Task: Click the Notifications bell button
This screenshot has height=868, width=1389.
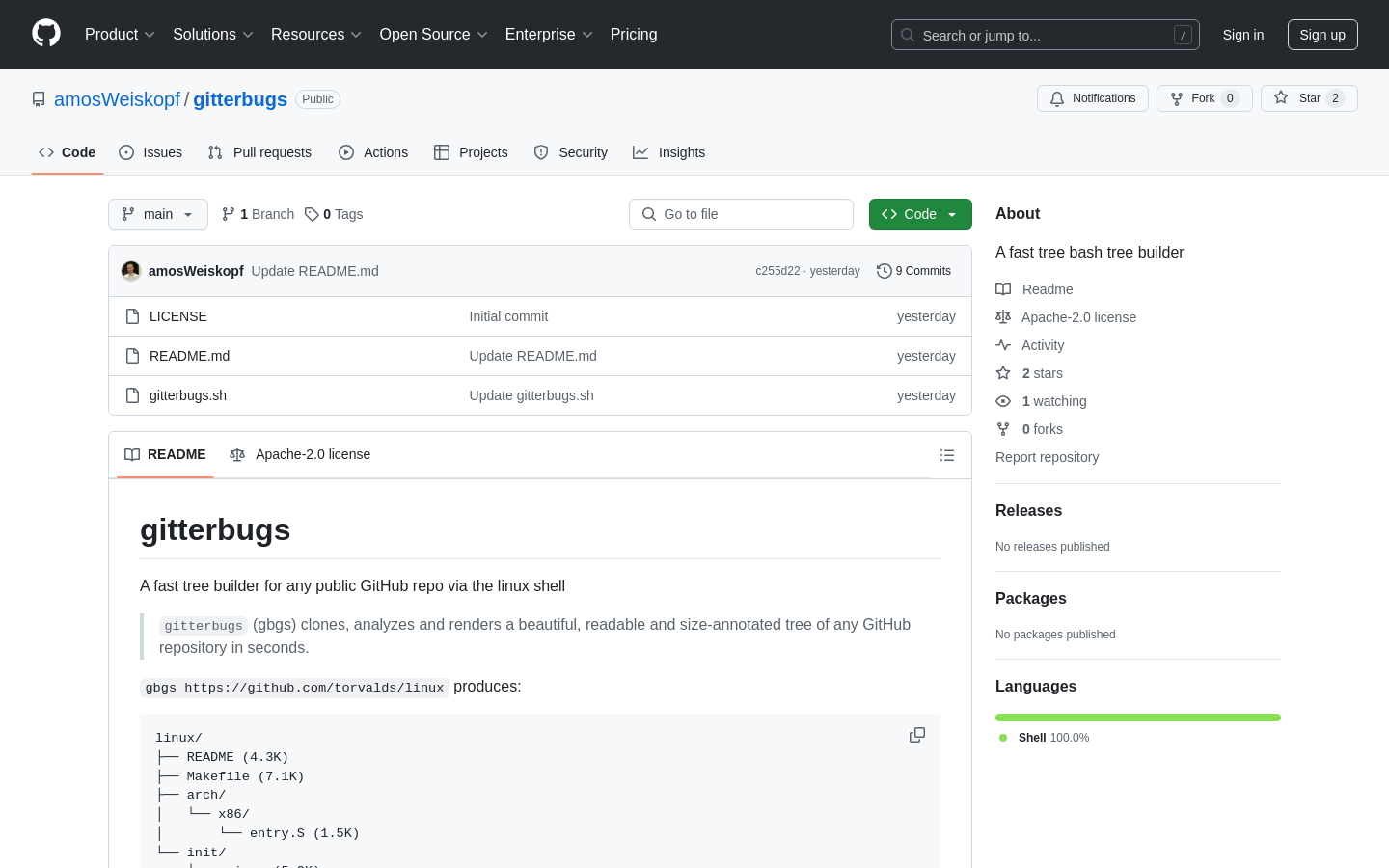Action: click(x=1093, y=98)
